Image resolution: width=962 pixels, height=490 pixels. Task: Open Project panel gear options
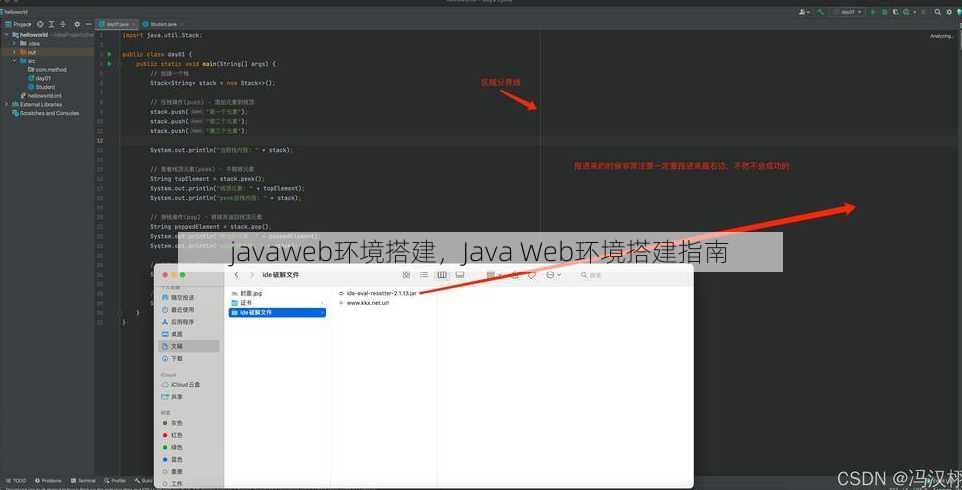(x=77, y=25)
